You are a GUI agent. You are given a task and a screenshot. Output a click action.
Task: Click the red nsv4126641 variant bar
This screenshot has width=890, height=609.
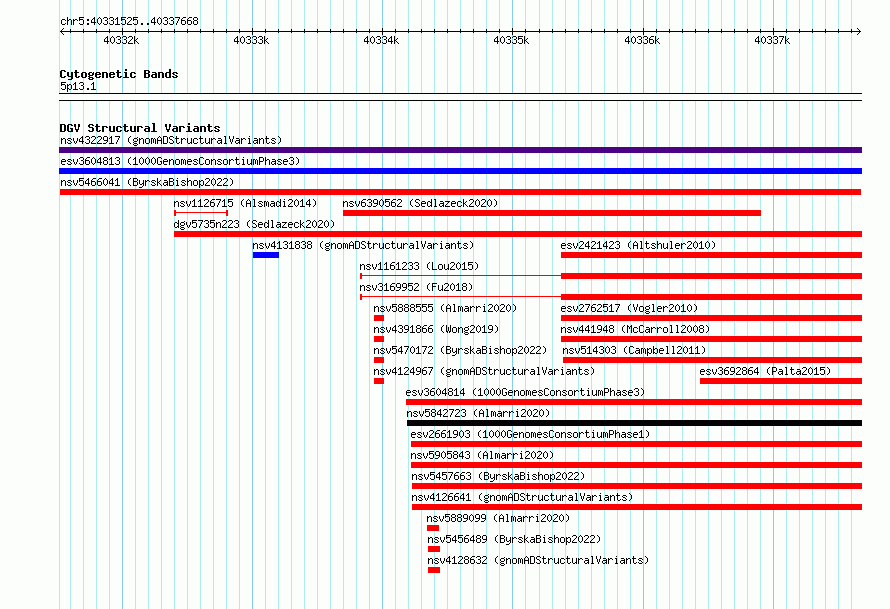637,507
